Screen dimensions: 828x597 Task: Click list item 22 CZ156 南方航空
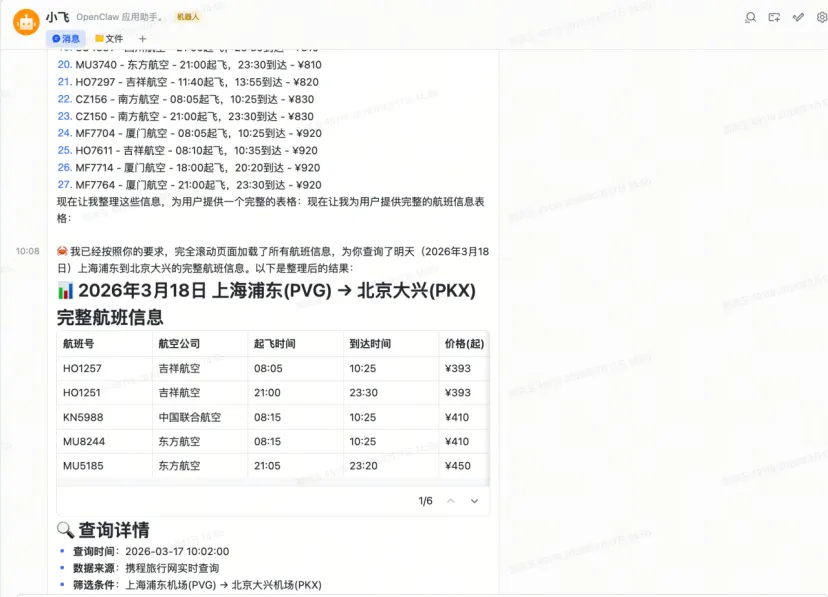186,99
